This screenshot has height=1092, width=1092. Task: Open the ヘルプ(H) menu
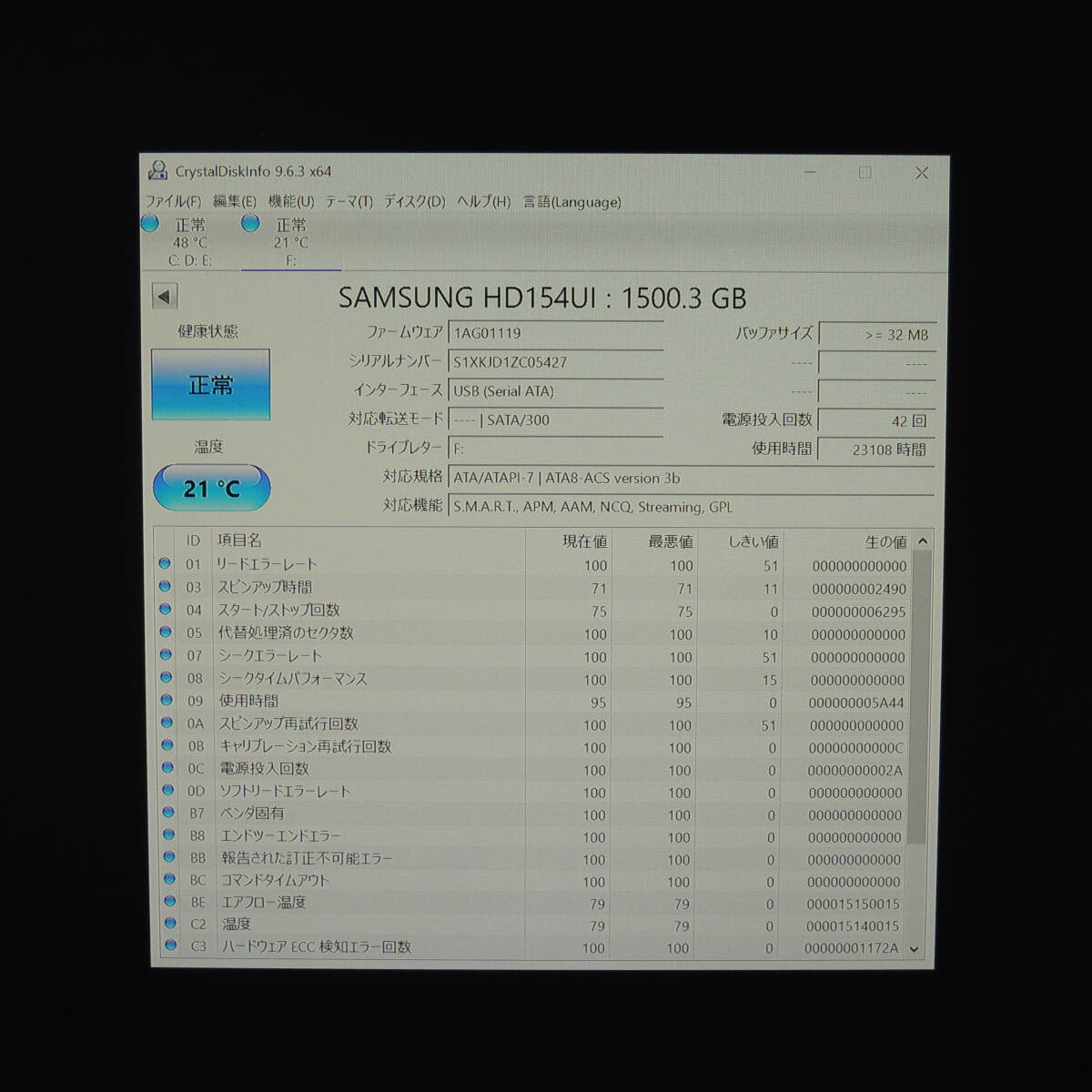[483, 202]
